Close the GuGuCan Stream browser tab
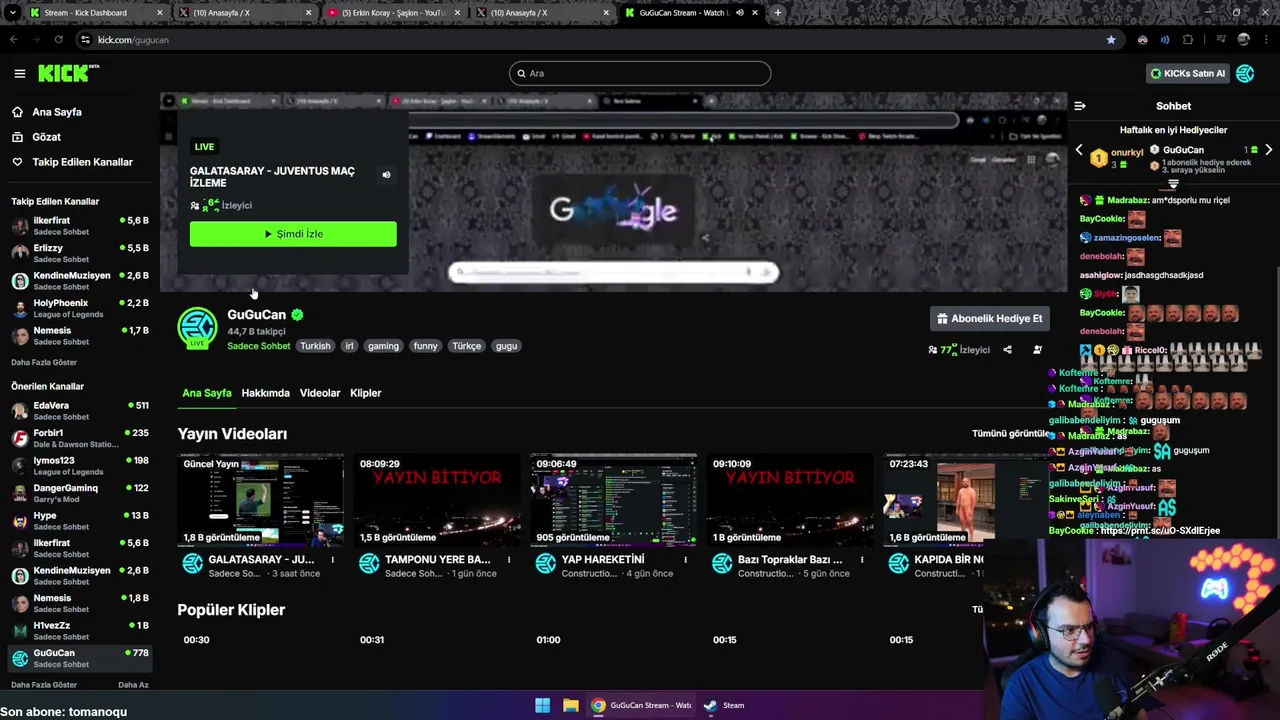This screenshot has height=720, width=1280. (x=755, y=13)
